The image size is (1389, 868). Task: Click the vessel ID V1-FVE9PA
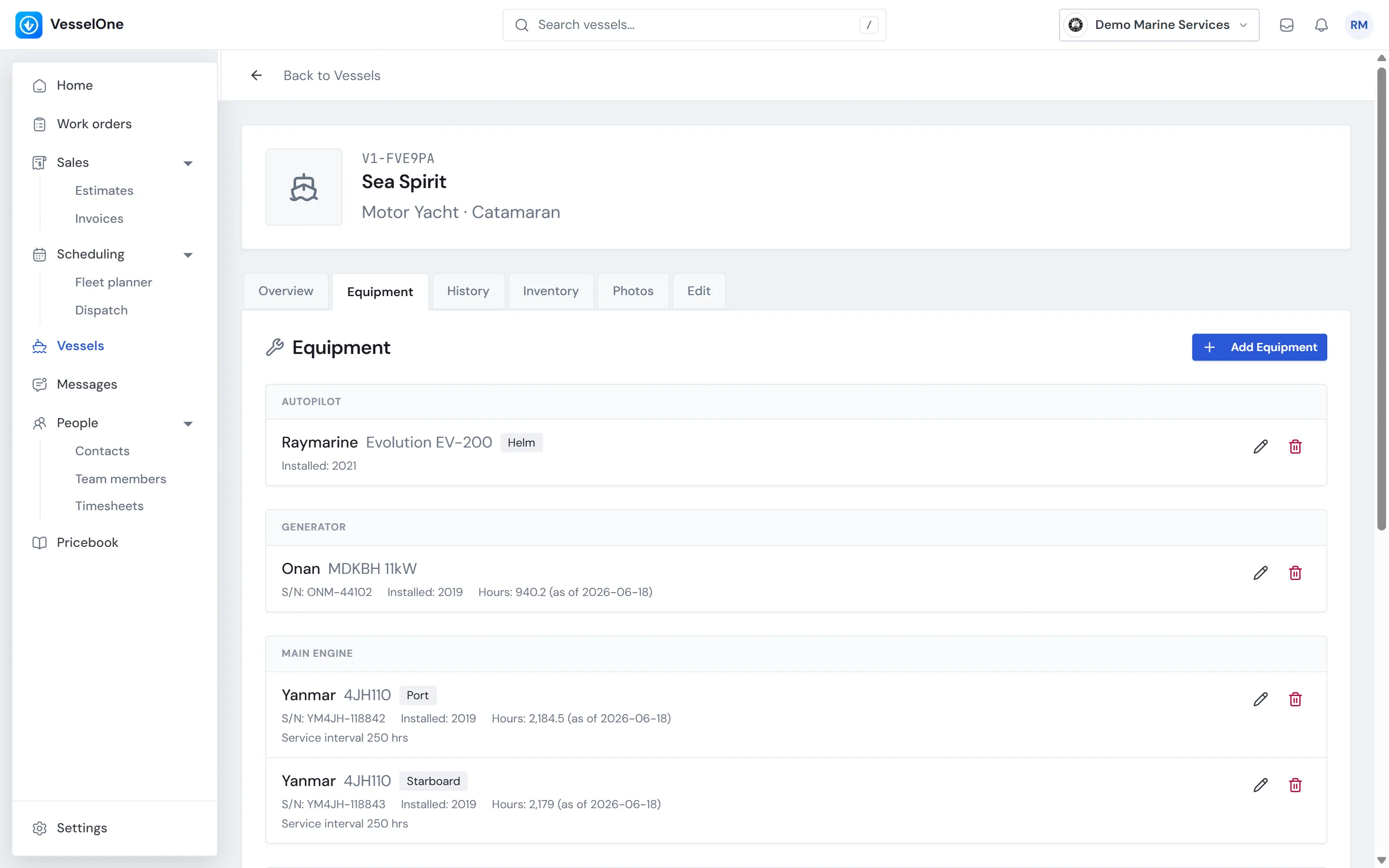398,159
